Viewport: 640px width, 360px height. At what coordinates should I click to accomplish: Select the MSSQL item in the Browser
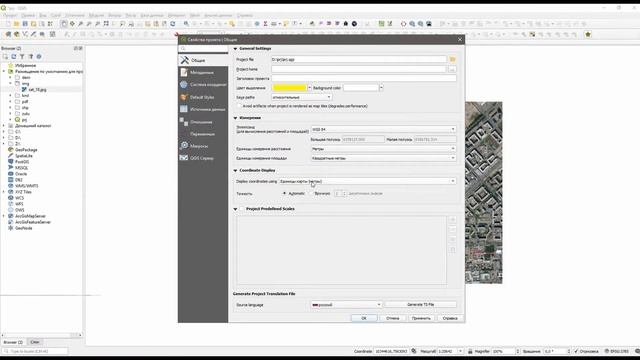point(22,168)
